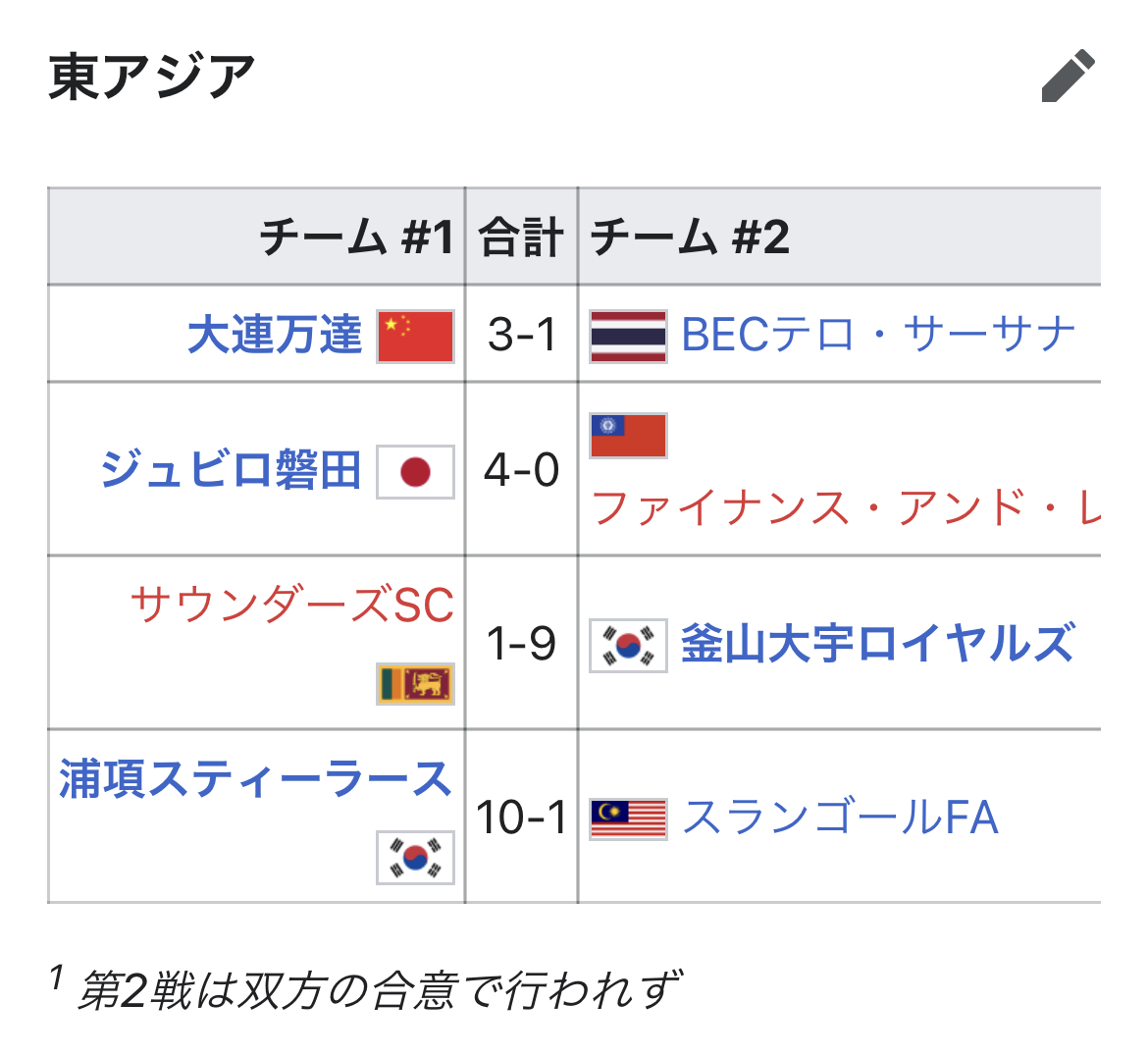This screenshot has height=1056, width=1148.
Task: Open the red ファイナンス・アンド link
Action: click(846, 508)
